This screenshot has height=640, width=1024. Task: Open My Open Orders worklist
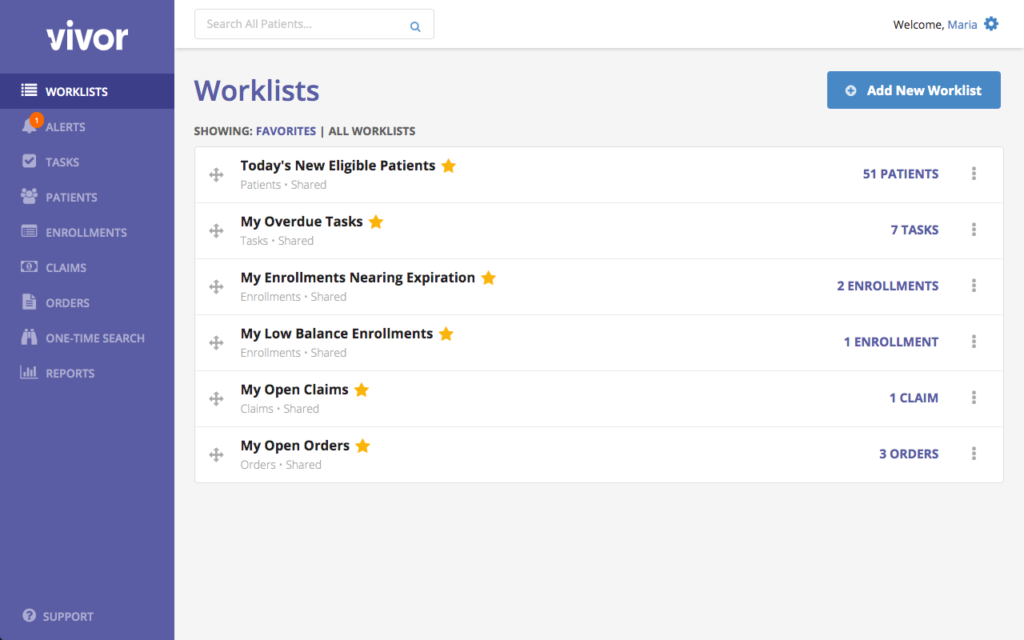pyautogui.click(x=295, y=446)
